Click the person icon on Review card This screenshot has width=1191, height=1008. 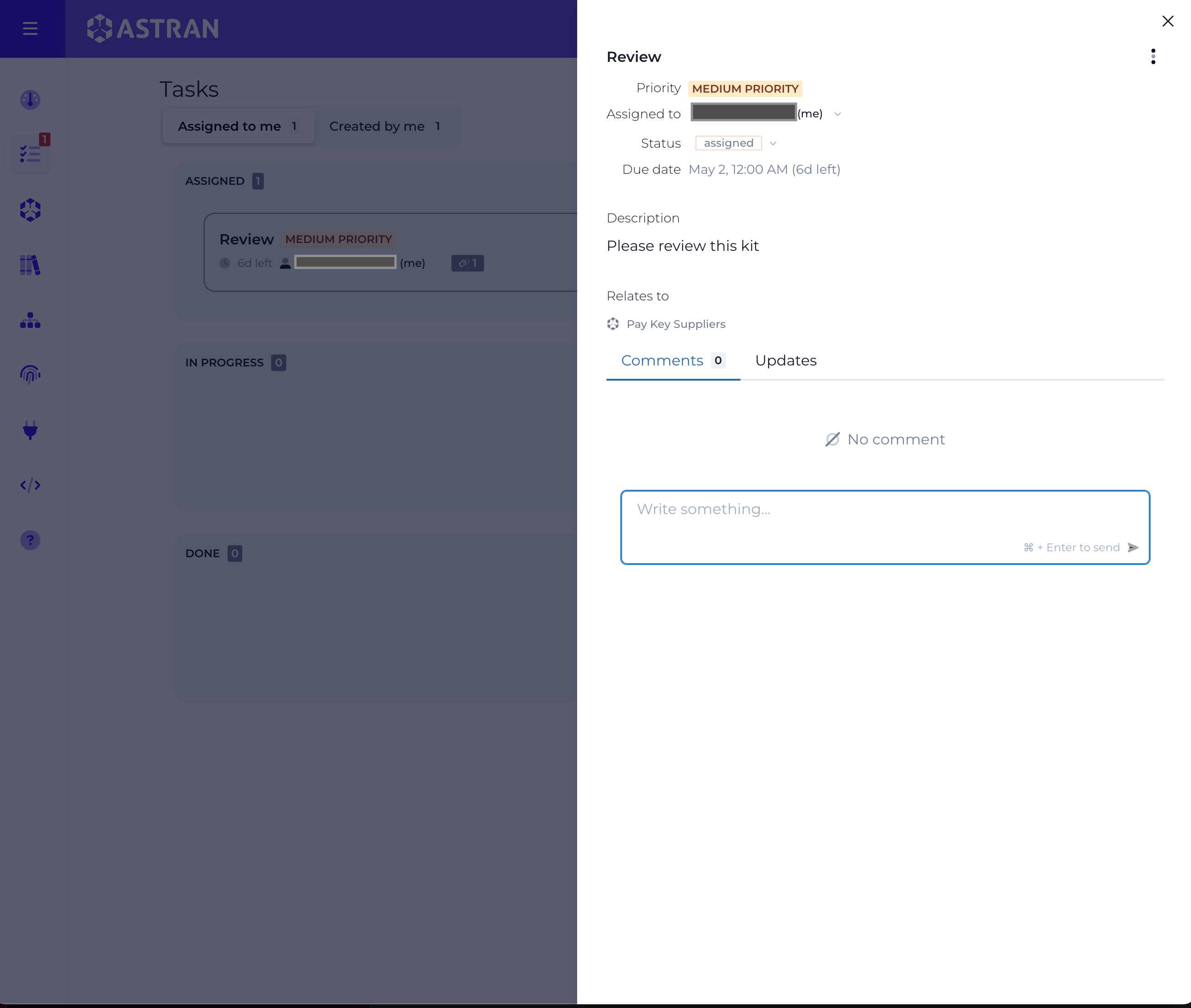click(285, 263)
